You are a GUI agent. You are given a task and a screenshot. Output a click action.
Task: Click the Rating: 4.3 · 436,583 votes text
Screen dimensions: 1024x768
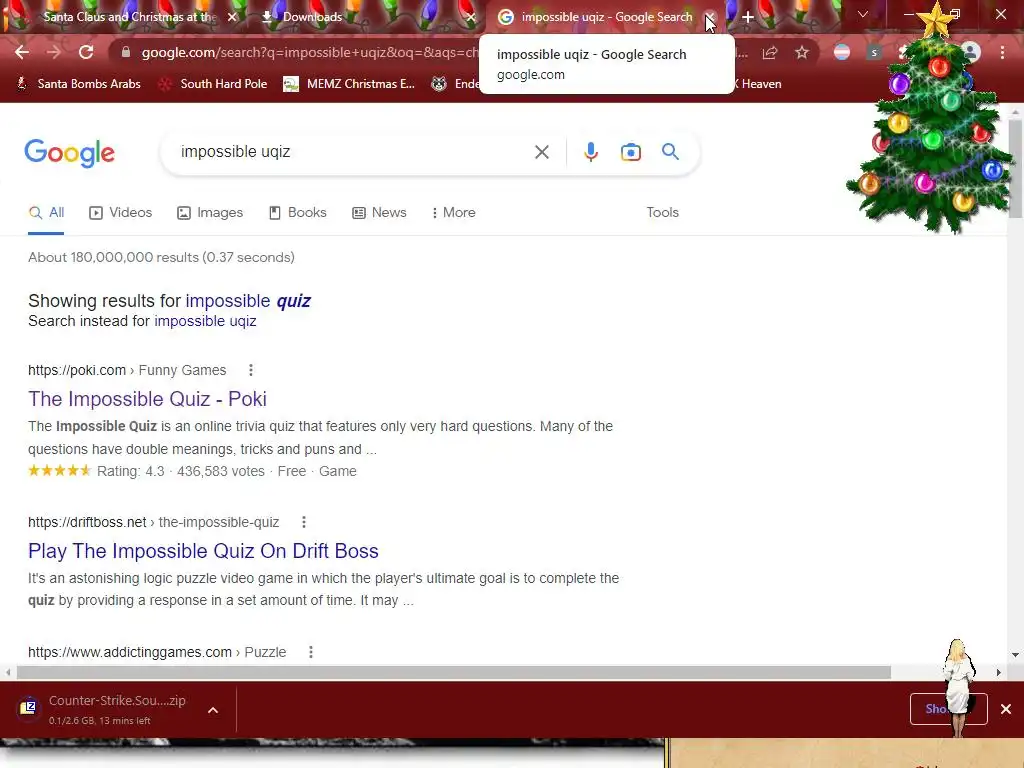tap(181, 472)
